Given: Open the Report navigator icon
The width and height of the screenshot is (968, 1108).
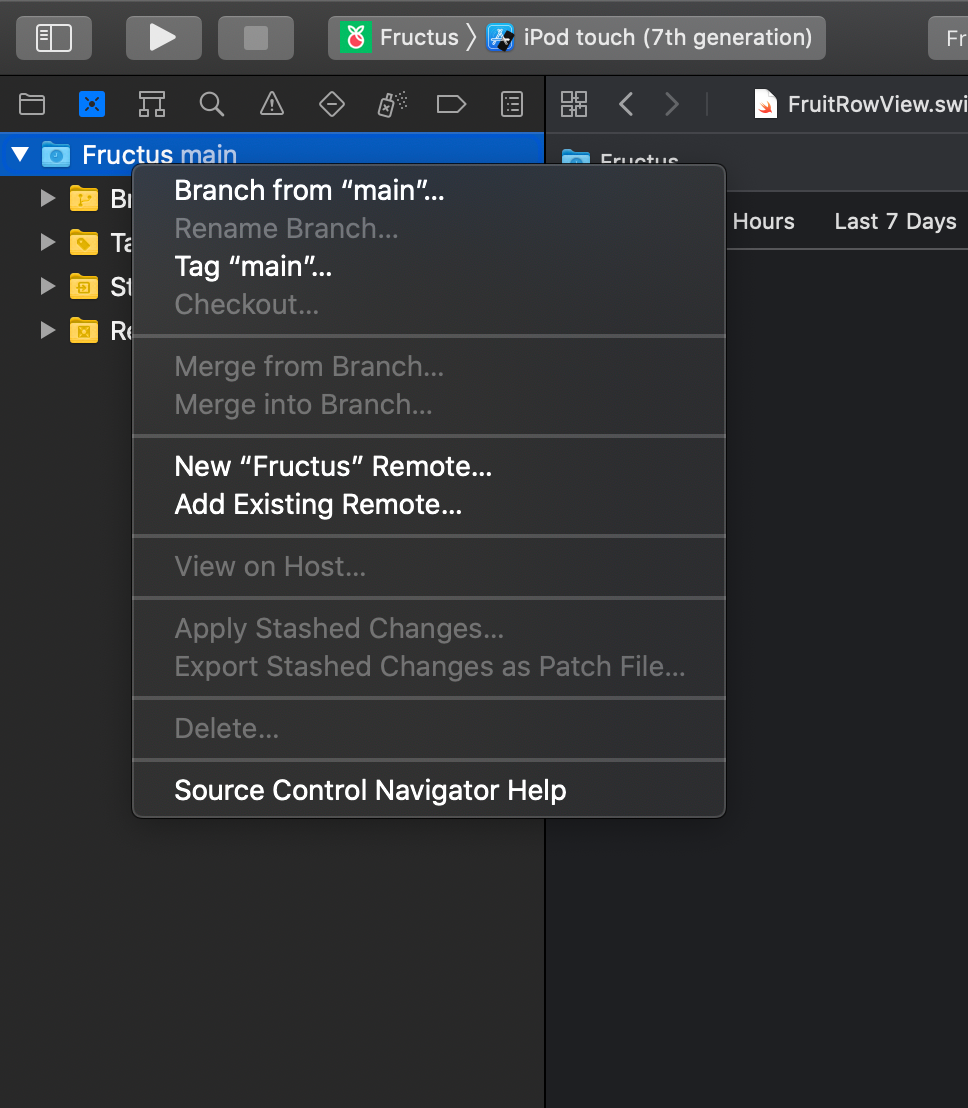Looking at the screenshot, I should pos(512,105).
